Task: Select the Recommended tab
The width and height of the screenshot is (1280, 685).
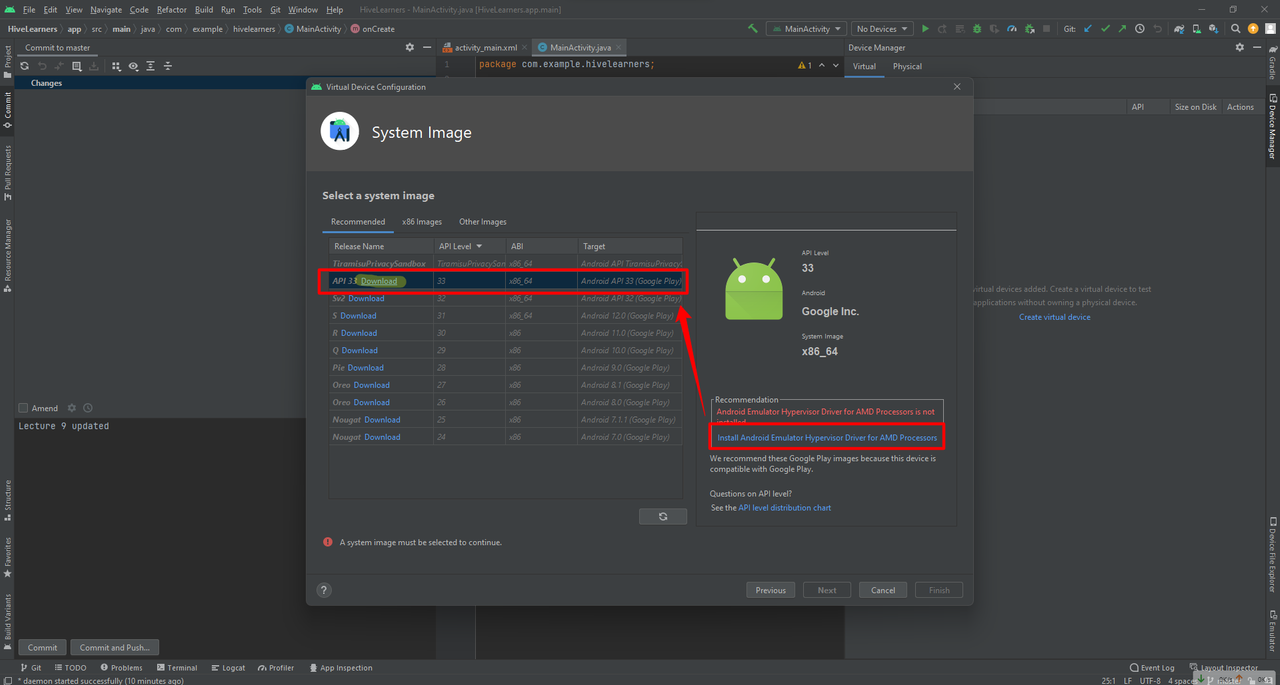Action: 358,222
